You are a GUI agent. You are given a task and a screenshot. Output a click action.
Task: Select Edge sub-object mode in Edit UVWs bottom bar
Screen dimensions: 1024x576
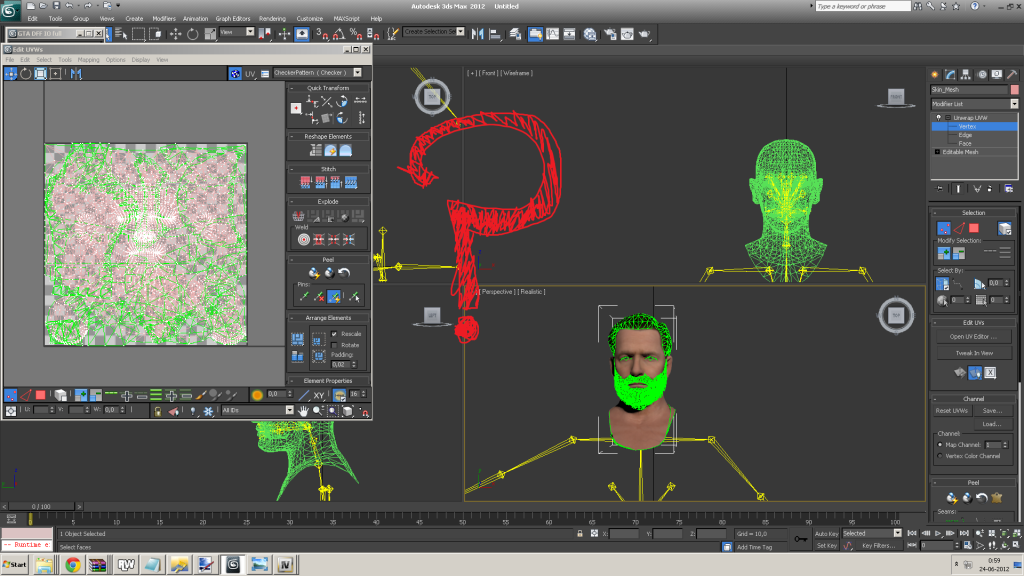pos(25,395)
